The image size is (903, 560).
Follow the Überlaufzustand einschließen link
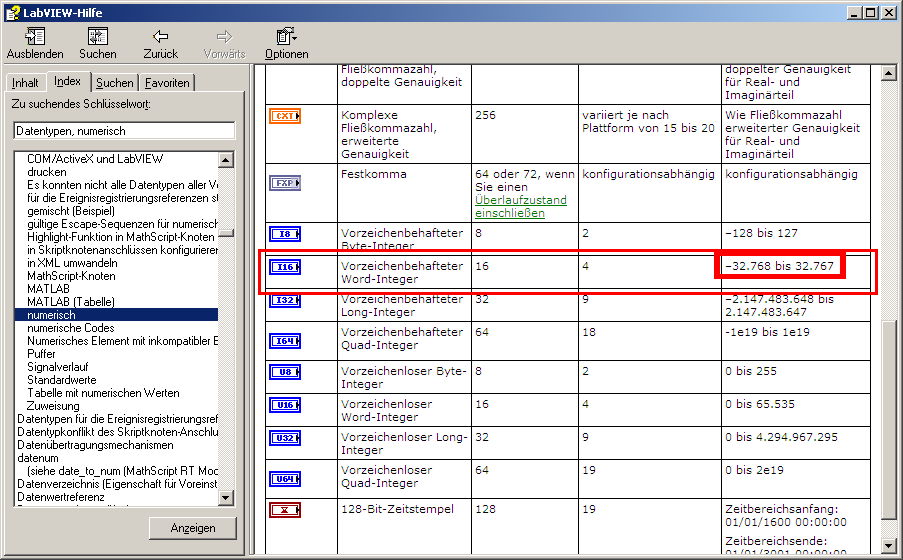tap(521, 206)
